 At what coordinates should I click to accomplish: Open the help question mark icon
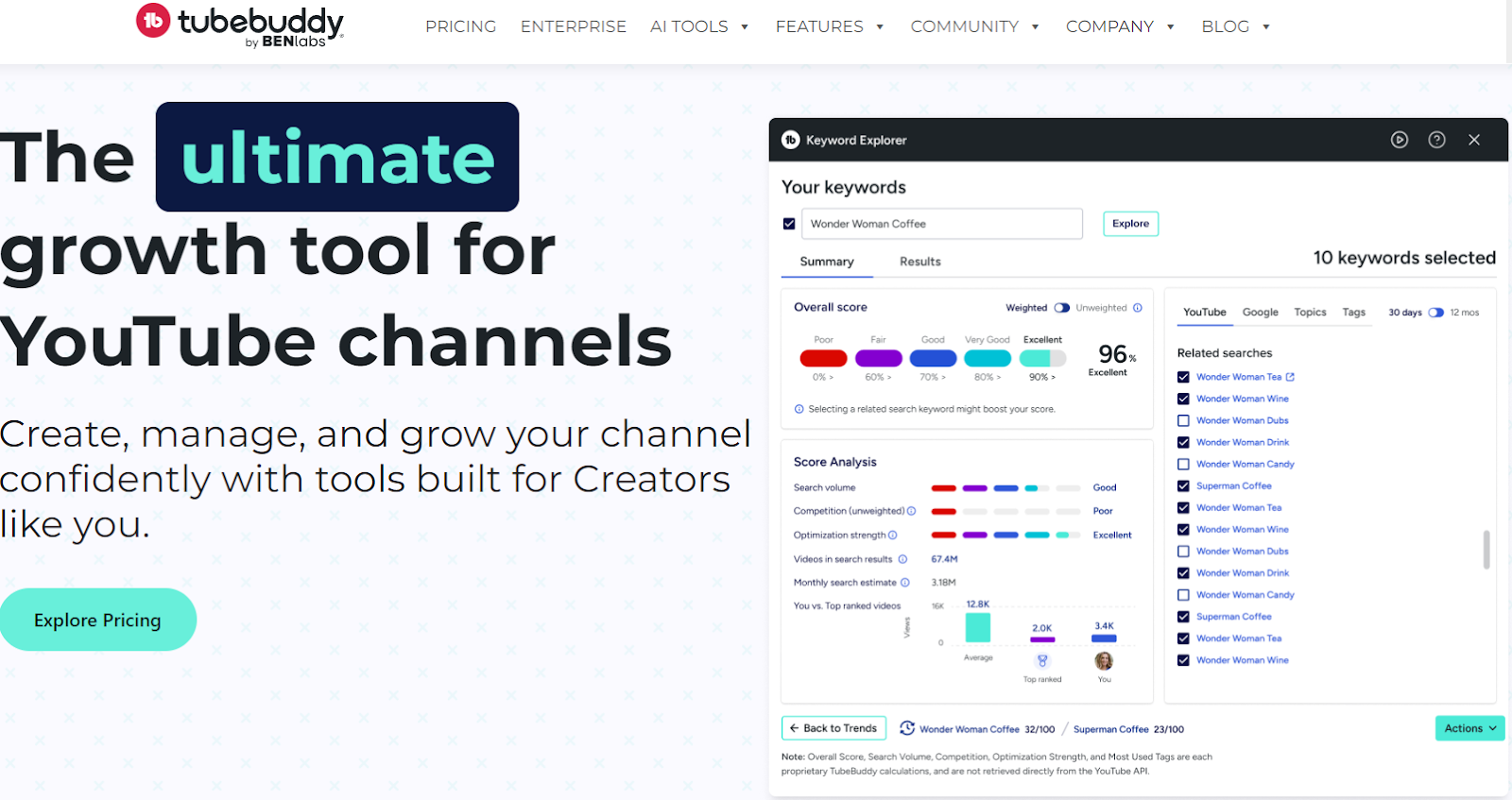coord(1436,140)
